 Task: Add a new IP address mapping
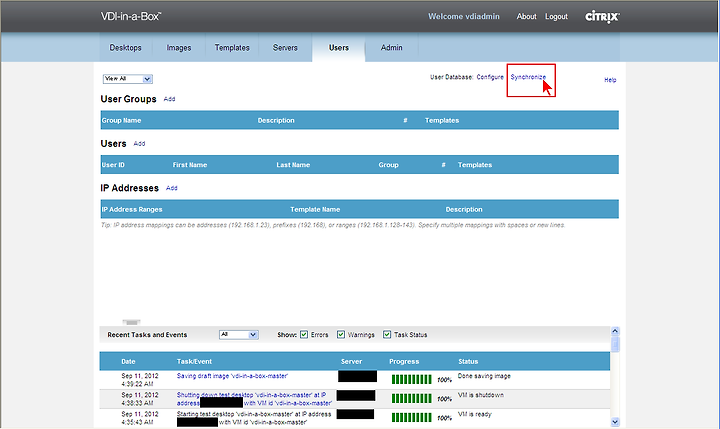coord(172,188)
